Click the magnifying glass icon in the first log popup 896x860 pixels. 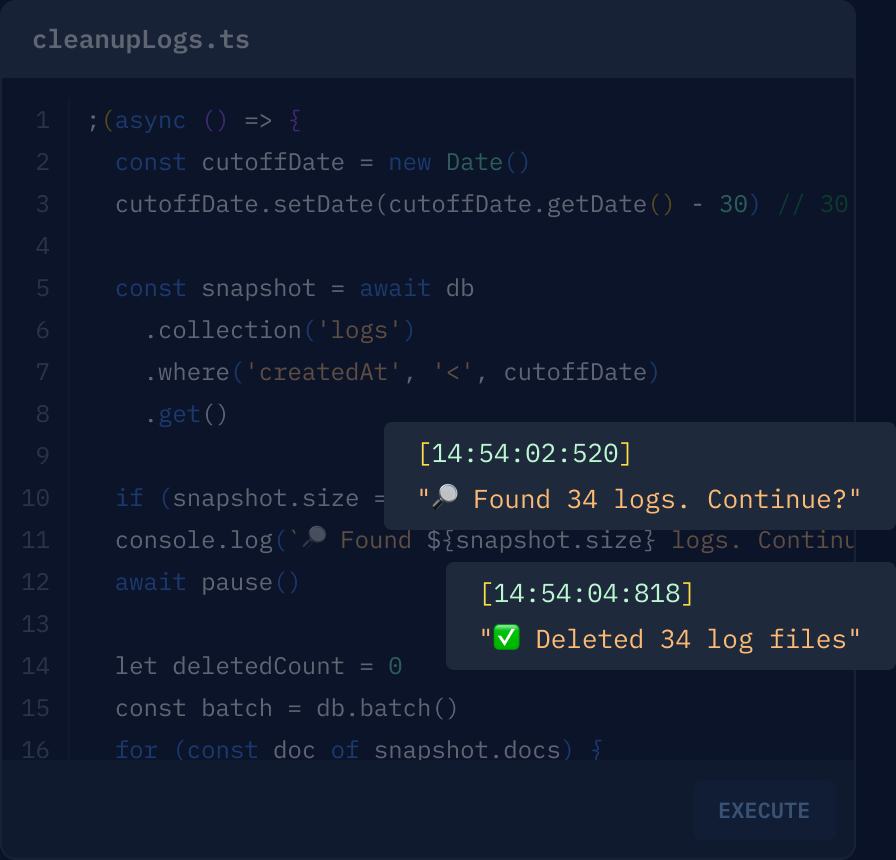click(444, 496)
